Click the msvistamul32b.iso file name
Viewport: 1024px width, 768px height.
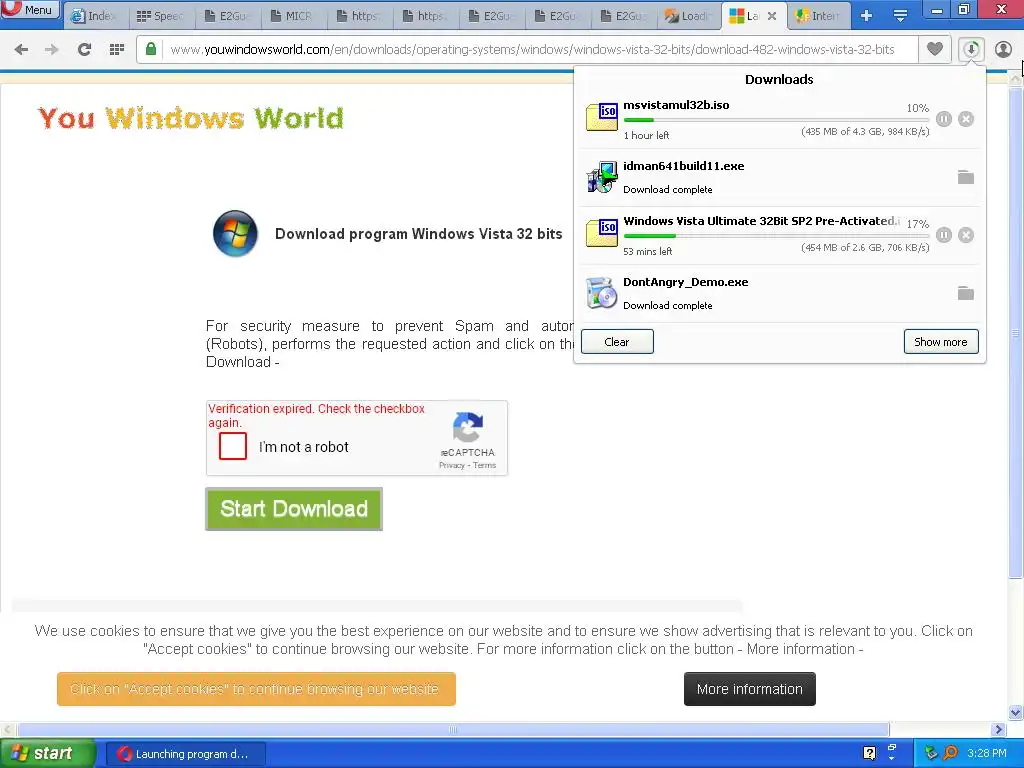click(676, 105)
